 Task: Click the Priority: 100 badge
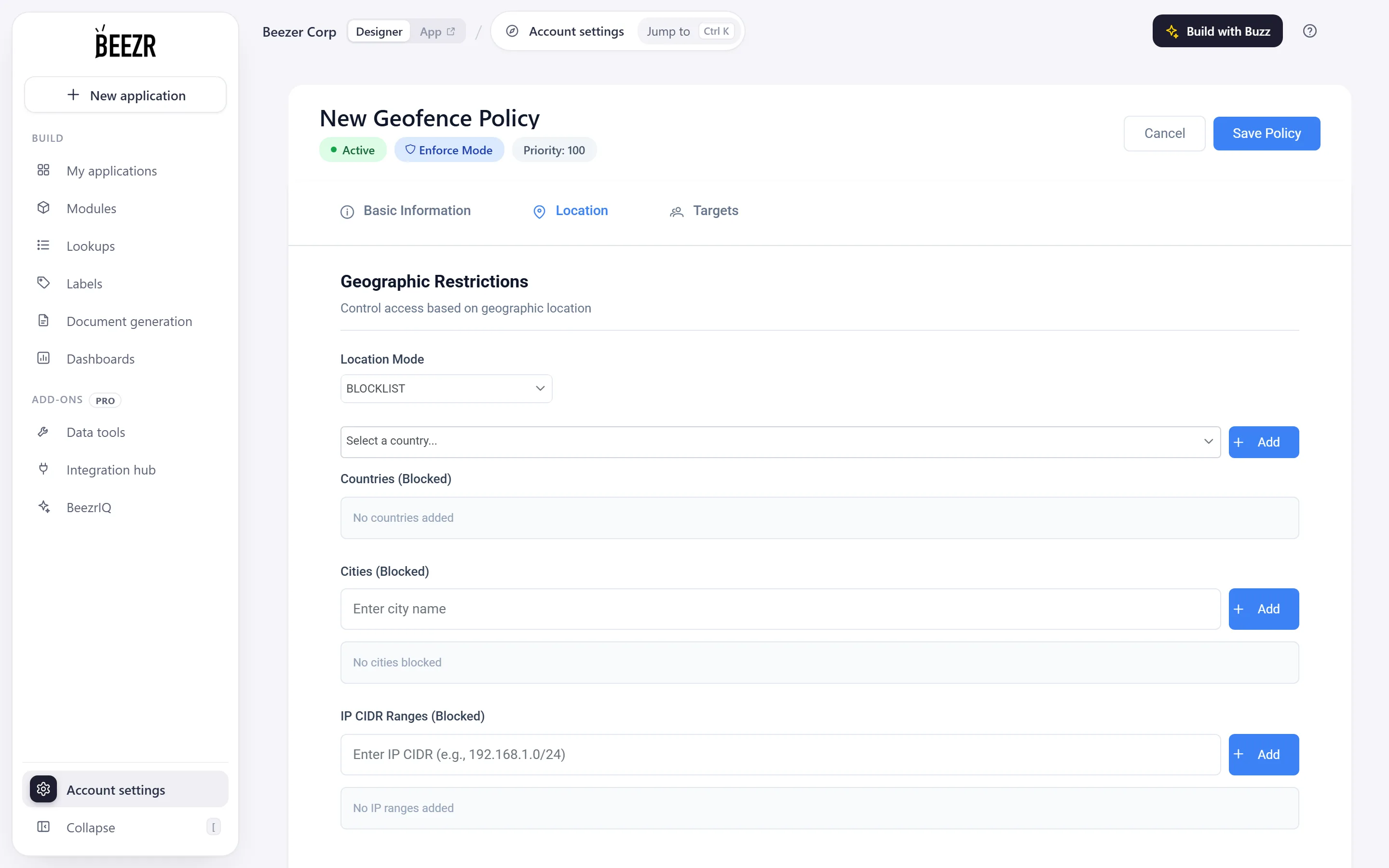[554, 150]
